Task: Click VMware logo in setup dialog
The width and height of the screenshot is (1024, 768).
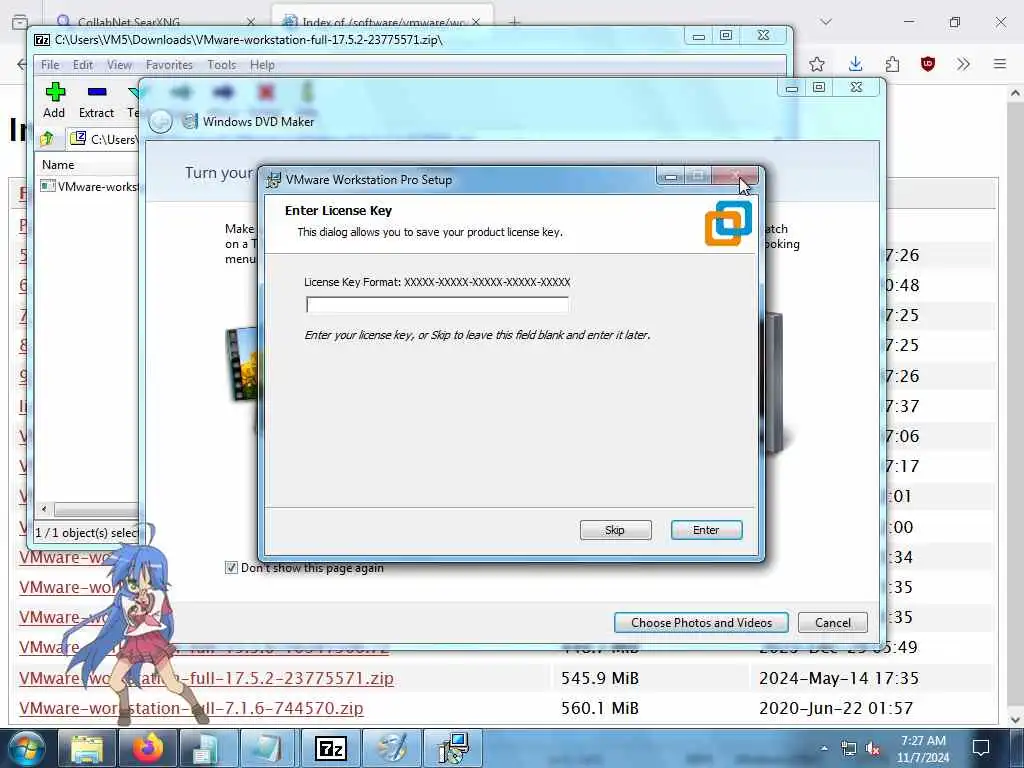Action: [x=728, y=223]
